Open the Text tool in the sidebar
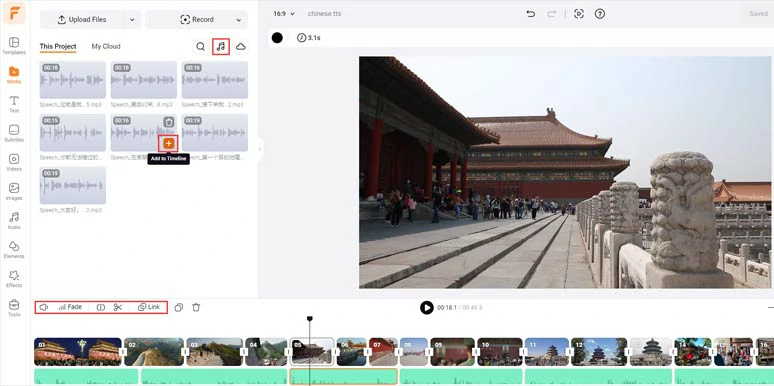This screenshot has width=774, height=386. (x=14, y=104)
